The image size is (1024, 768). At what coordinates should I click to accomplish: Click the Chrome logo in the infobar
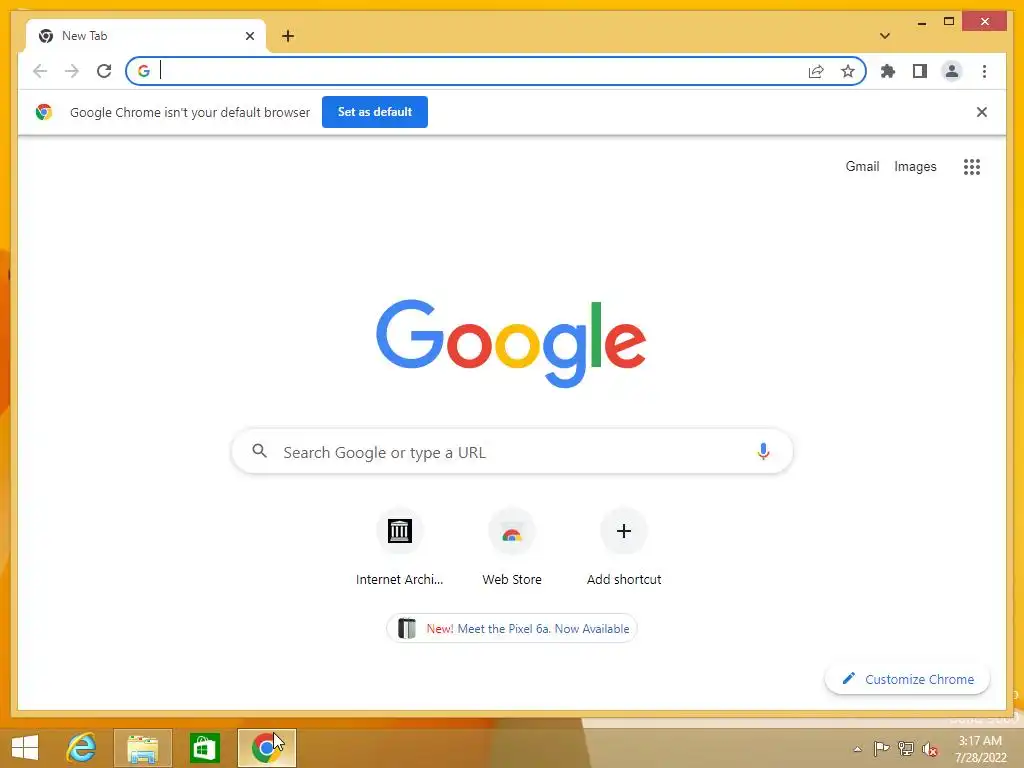pos(44,112)
